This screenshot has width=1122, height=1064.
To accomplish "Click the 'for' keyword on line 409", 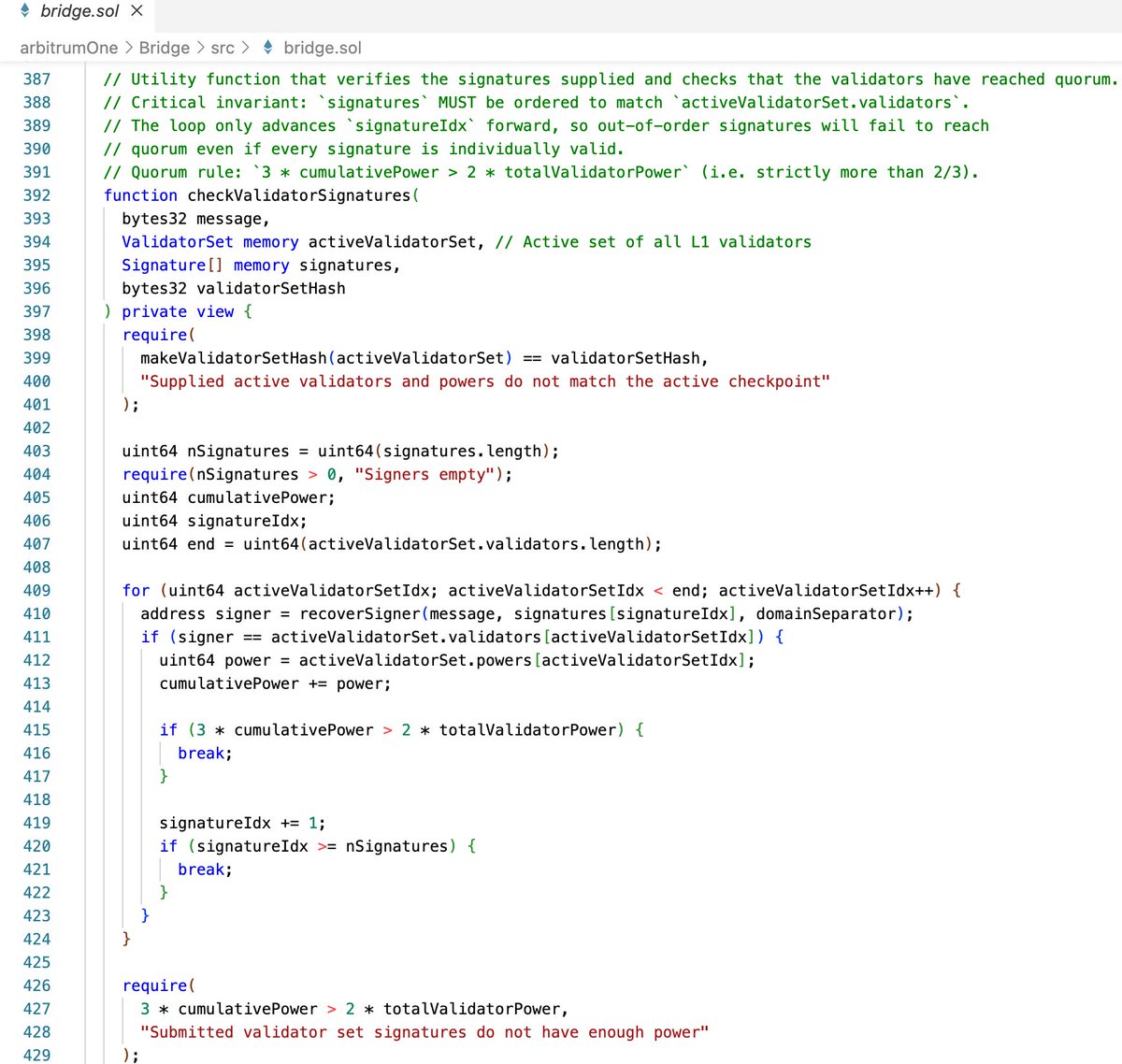I will [136, 591].
